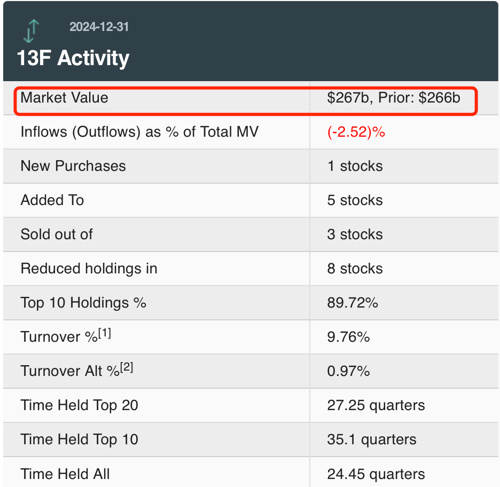Screen dimensions: 500x487
Task: Open the Turnover Alt % footnote [2] link
Action: 127,367
